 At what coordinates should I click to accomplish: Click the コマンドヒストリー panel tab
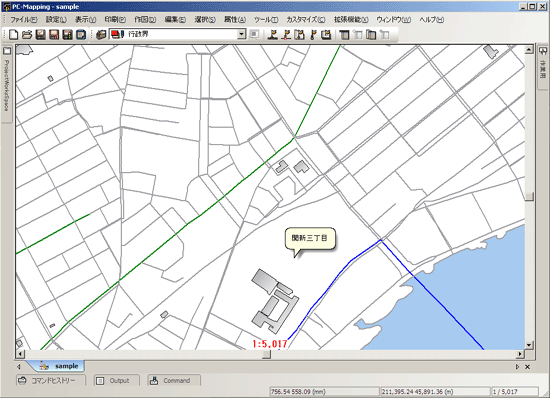click(51, 380)
